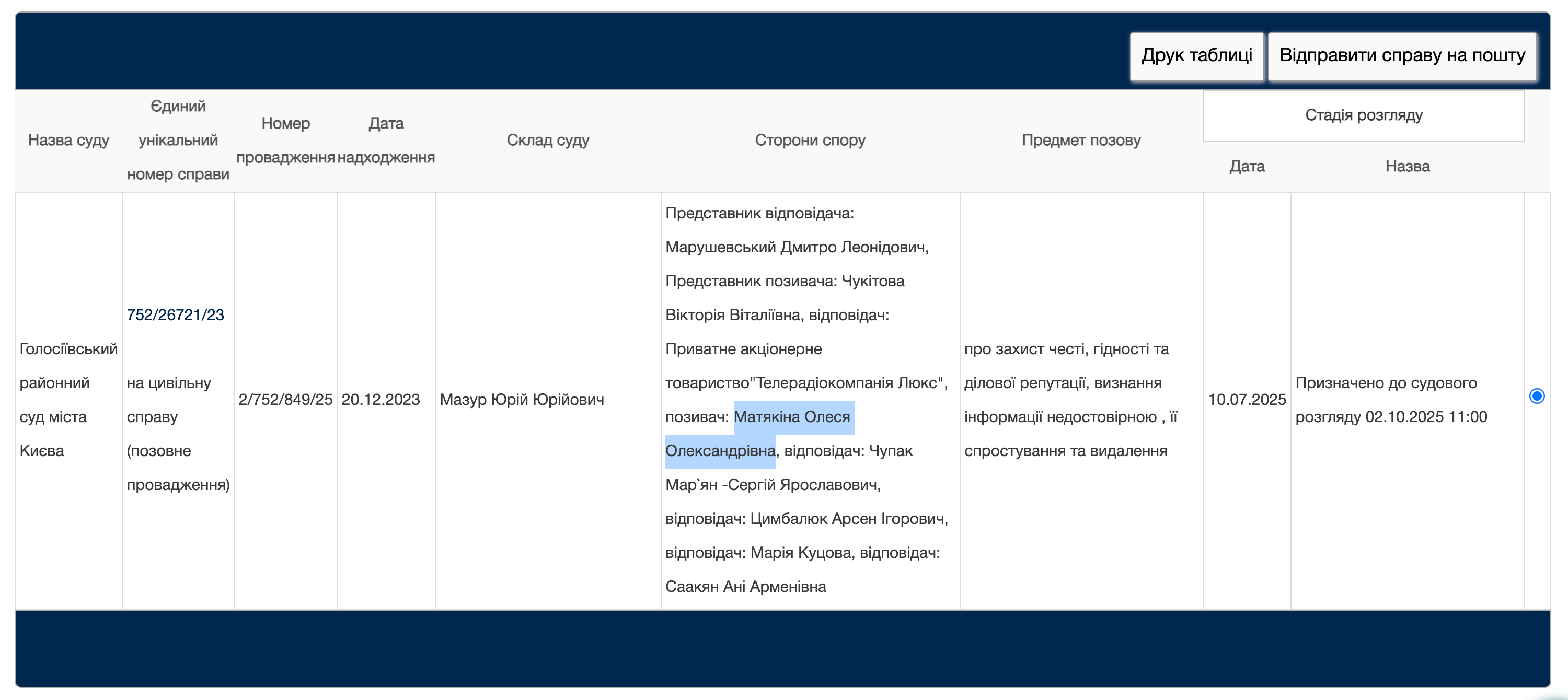Click the 'Друк таблиці' button
The image size is (1568, 700).
pyautogui.click(x=1196, y=56)
